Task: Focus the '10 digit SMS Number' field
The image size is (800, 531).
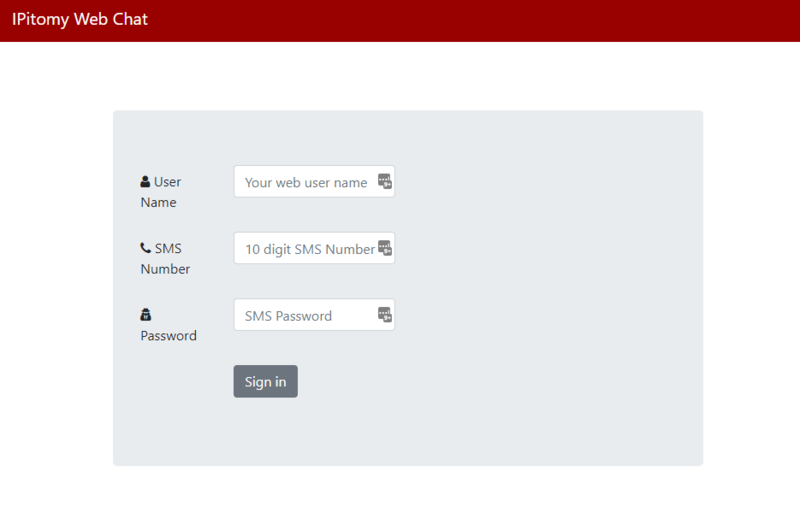Action: 305,249
